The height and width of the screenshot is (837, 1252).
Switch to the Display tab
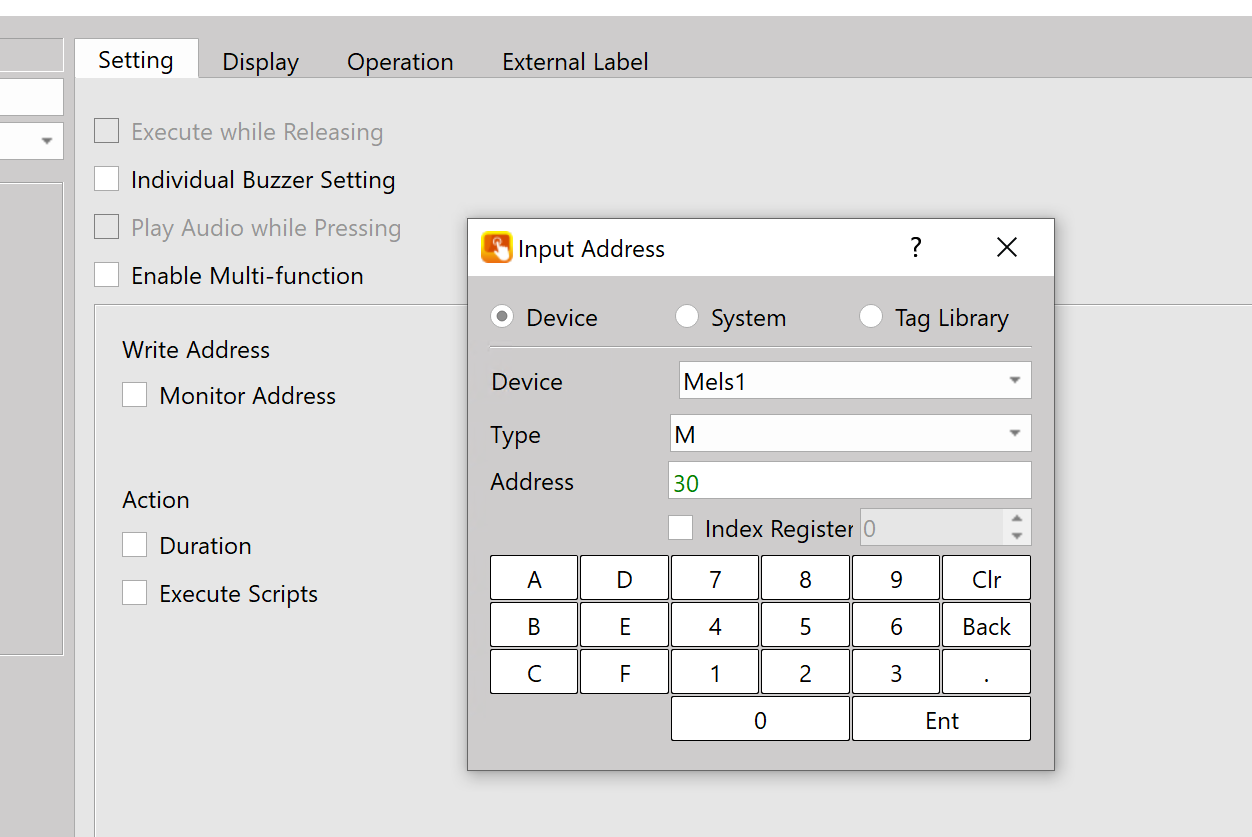[260, 62]
